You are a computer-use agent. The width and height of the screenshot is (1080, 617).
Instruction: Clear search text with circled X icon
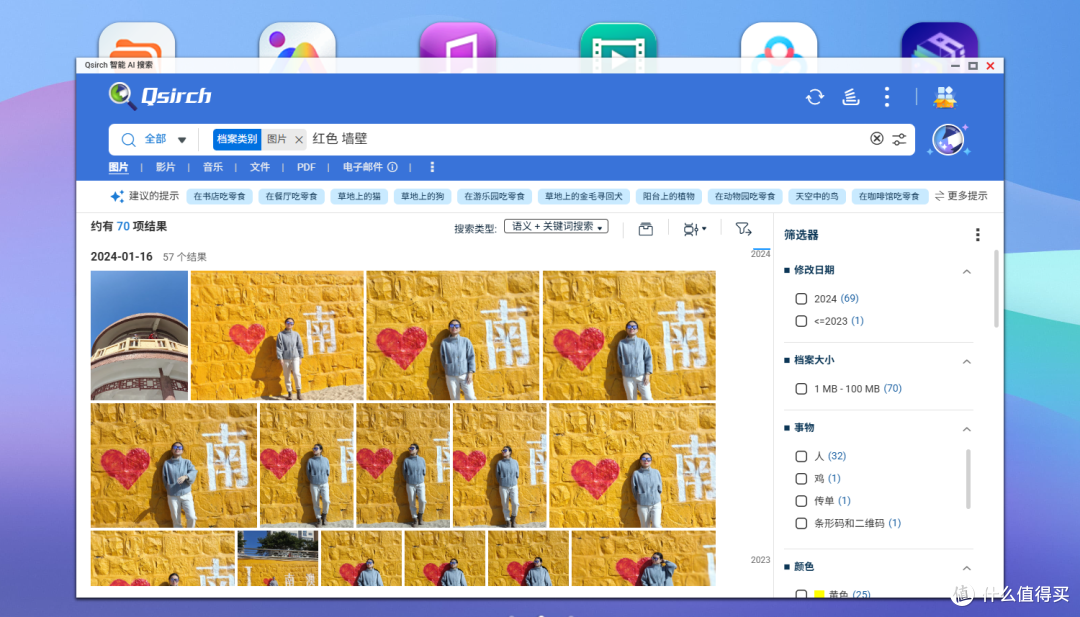coord(876,139)
